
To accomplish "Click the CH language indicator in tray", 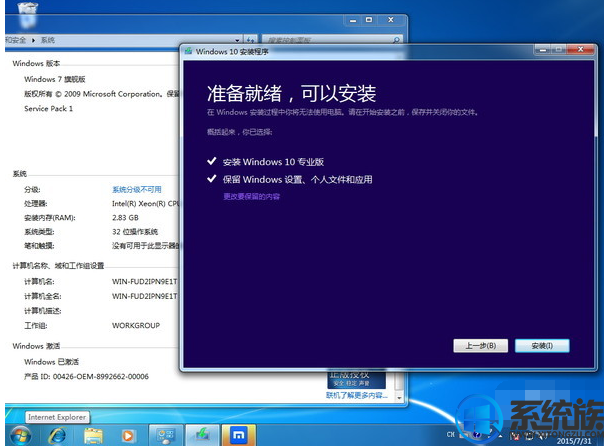I will tap(450, 435).
